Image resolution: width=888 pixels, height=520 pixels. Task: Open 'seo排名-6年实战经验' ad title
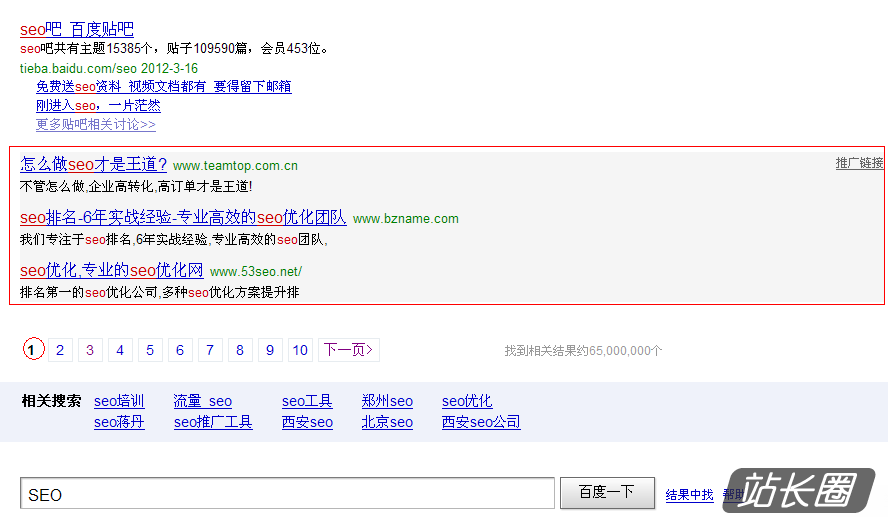click(x=183, y=218)
